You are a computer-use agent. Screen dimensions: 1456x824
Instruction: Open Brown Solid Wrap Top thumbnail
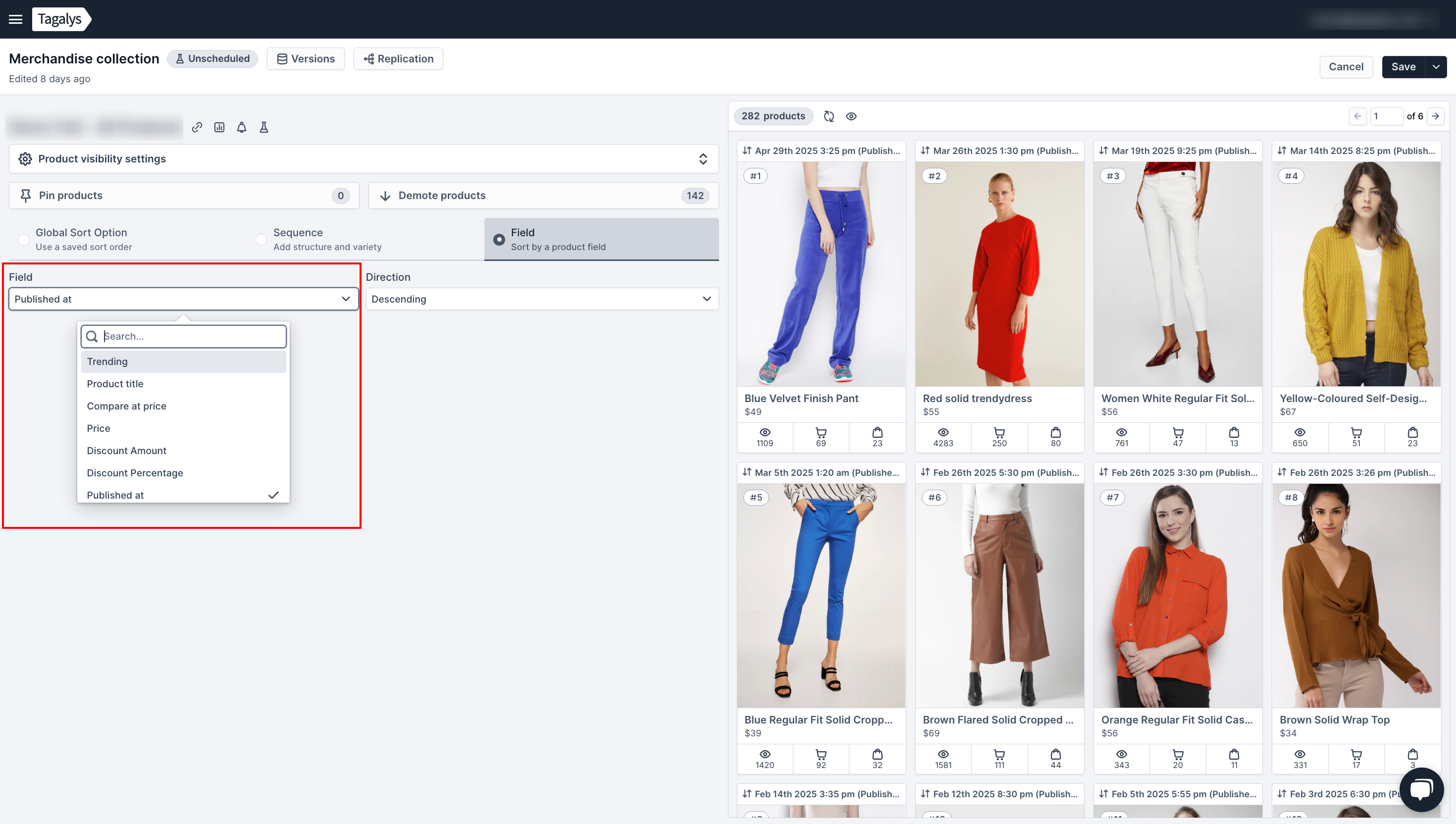1356,595
